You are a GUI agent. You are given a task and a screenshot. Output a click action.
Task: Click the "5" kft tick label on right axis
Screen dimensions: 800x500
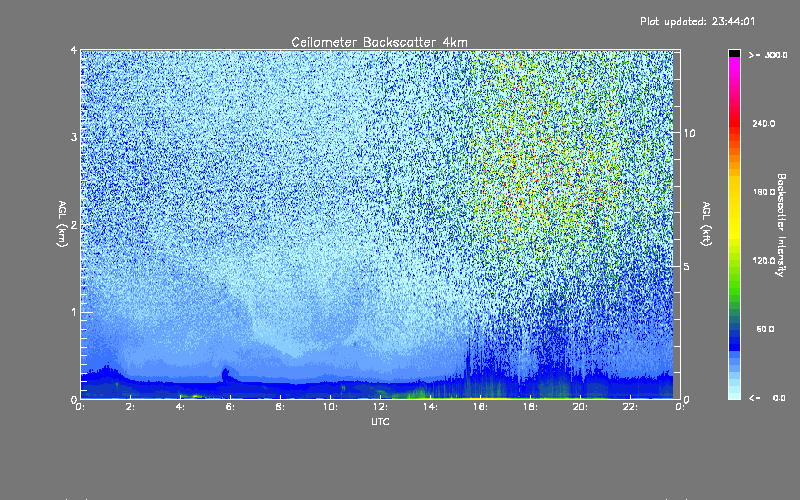point(687,266)
